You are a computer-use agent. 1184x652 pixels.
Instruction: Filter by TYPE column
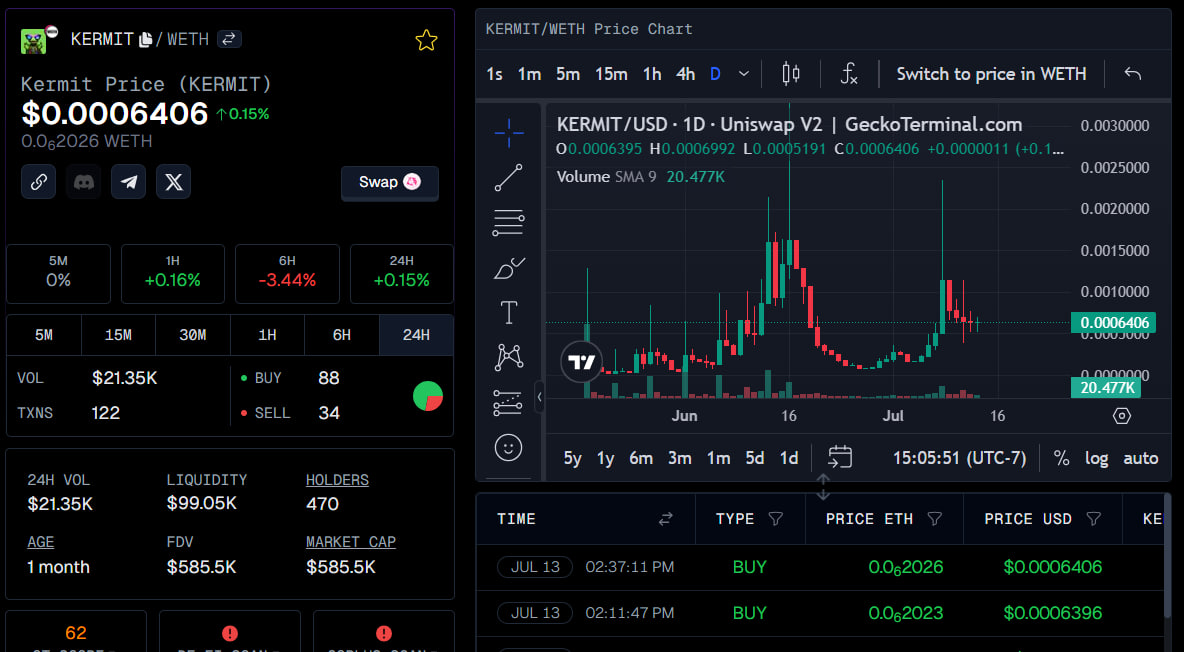point(775,519)
